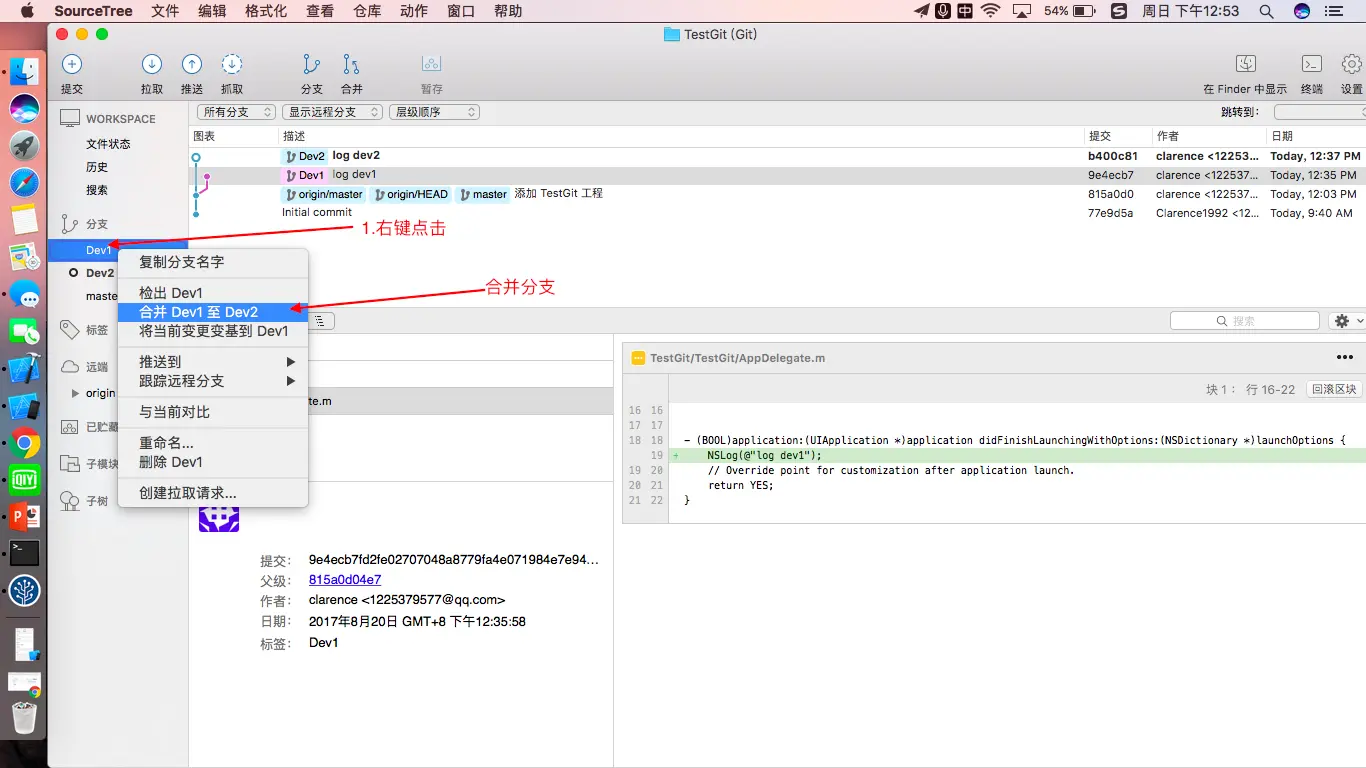Open the 跳转到 combo box
Viewport: 1366px width, 768px height.
1320,112
